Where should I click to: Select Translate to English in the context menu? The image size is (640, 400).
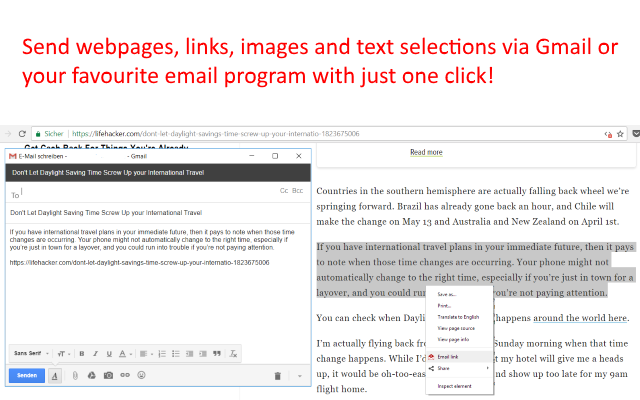coord(459,317)
